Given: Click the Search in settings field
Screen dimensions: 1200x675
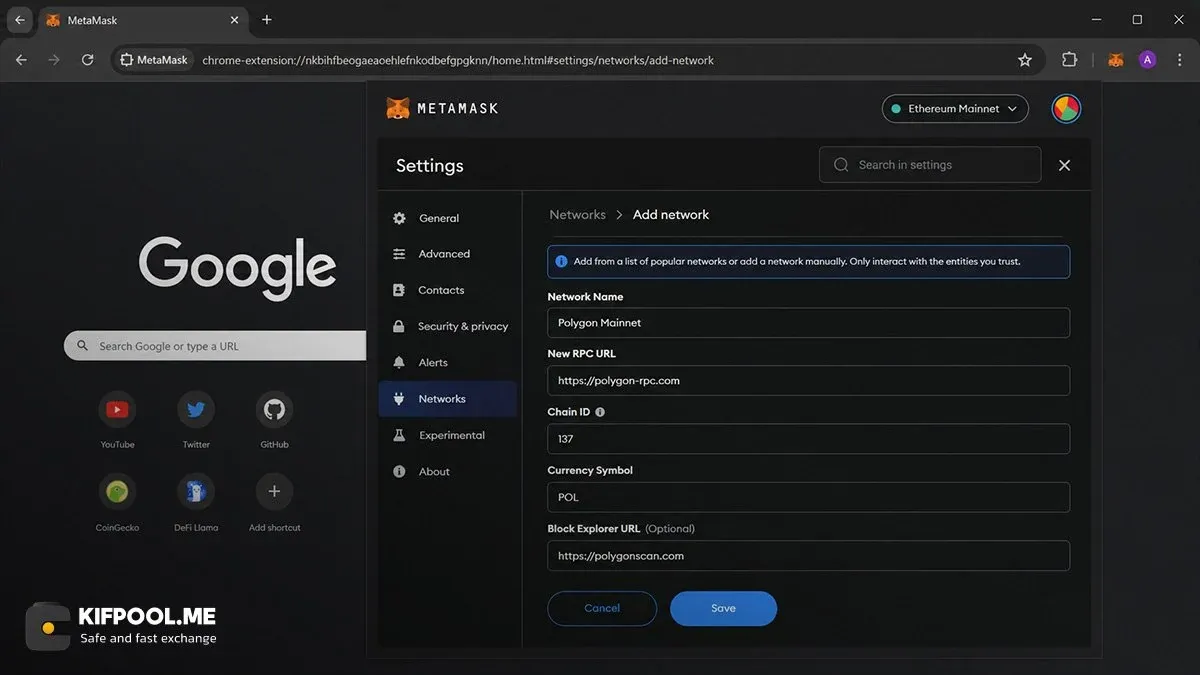Looking at the screenshot, I should 930,165.
